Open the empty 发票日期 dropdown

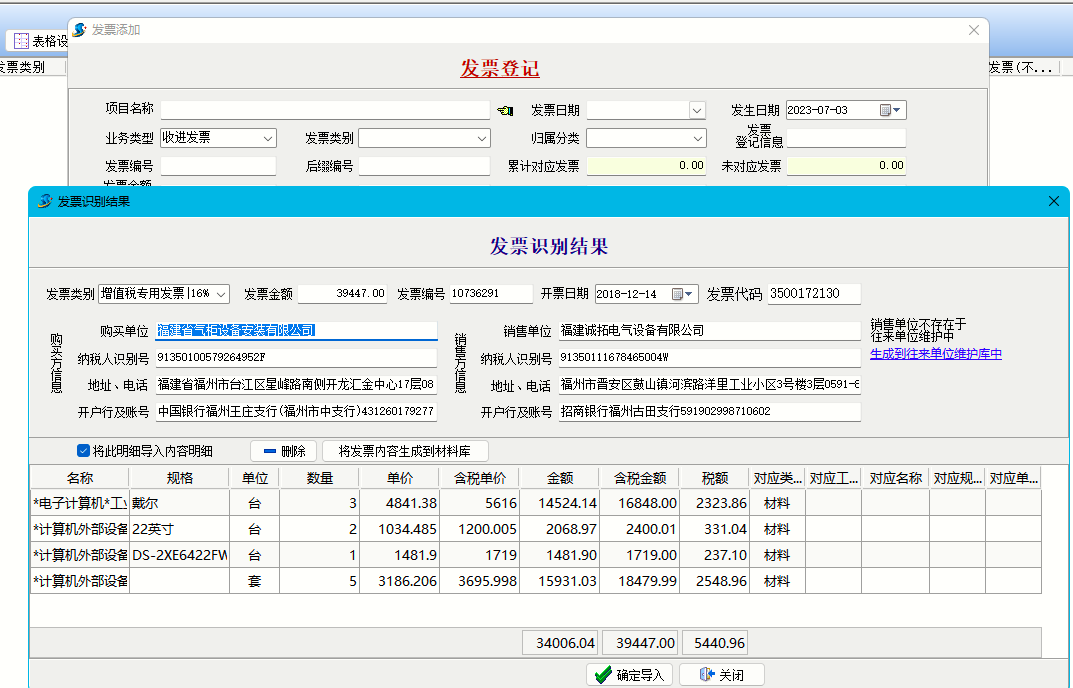(x=698, y=110)
